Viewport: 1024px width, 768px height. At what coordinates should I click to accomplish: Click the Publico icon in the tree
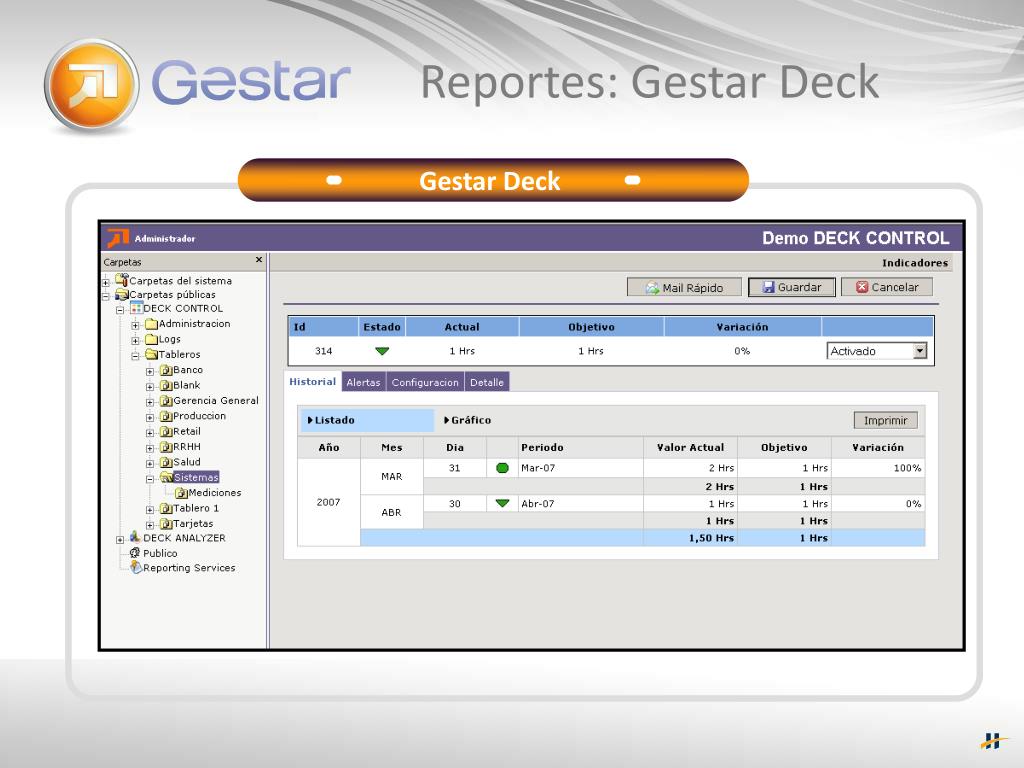coord(135,553)
